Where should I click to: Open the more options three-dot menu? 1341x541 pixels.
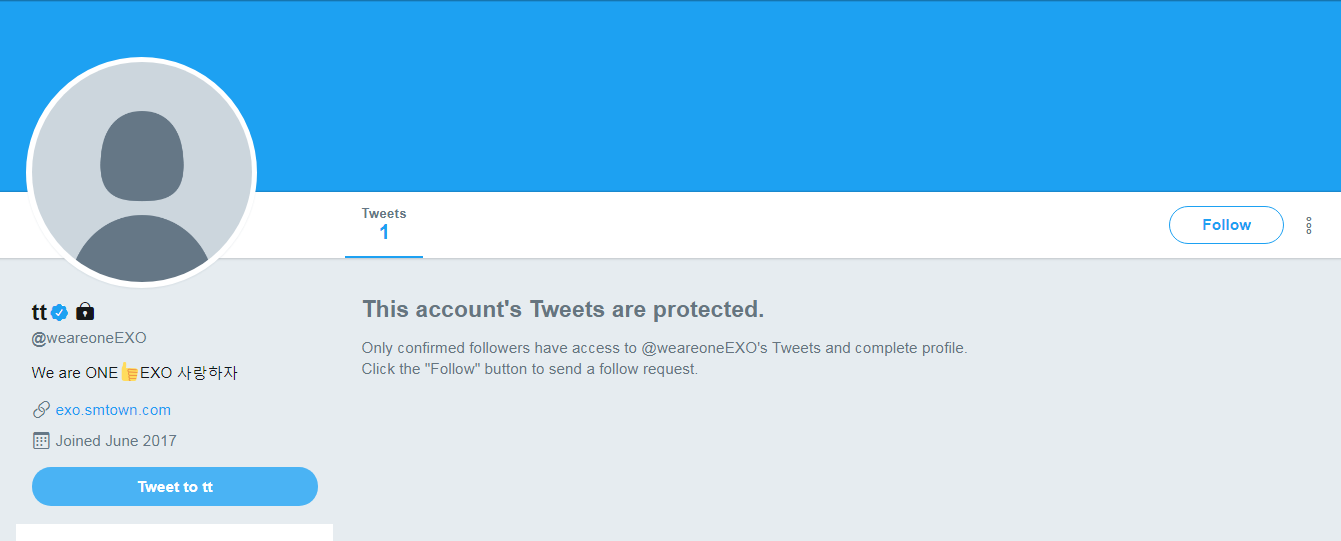point(1308,226)
